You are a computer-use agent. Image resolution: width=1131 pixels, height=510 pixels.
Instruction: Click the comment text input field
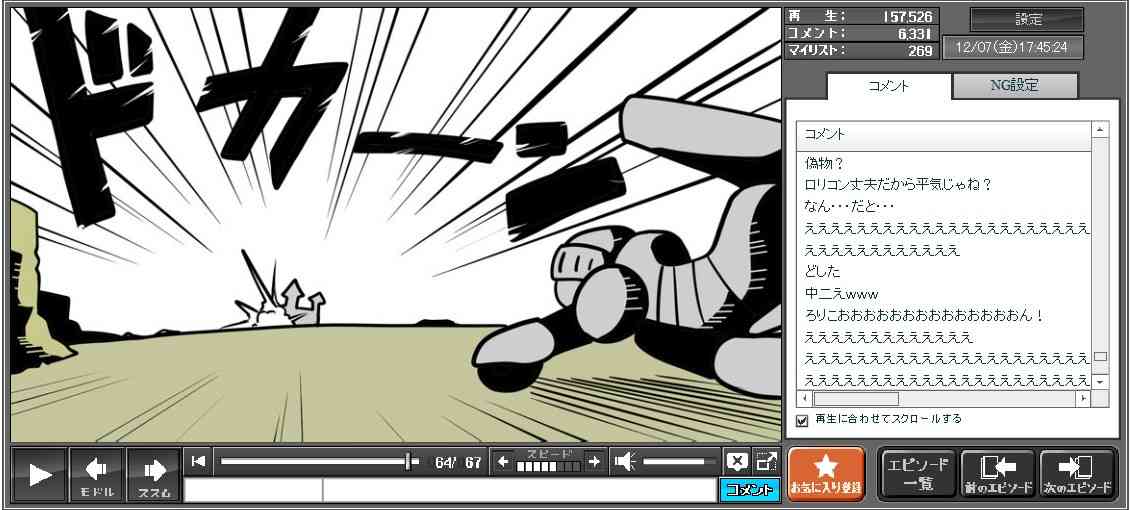pyautogui.click(x=518, y=490)
